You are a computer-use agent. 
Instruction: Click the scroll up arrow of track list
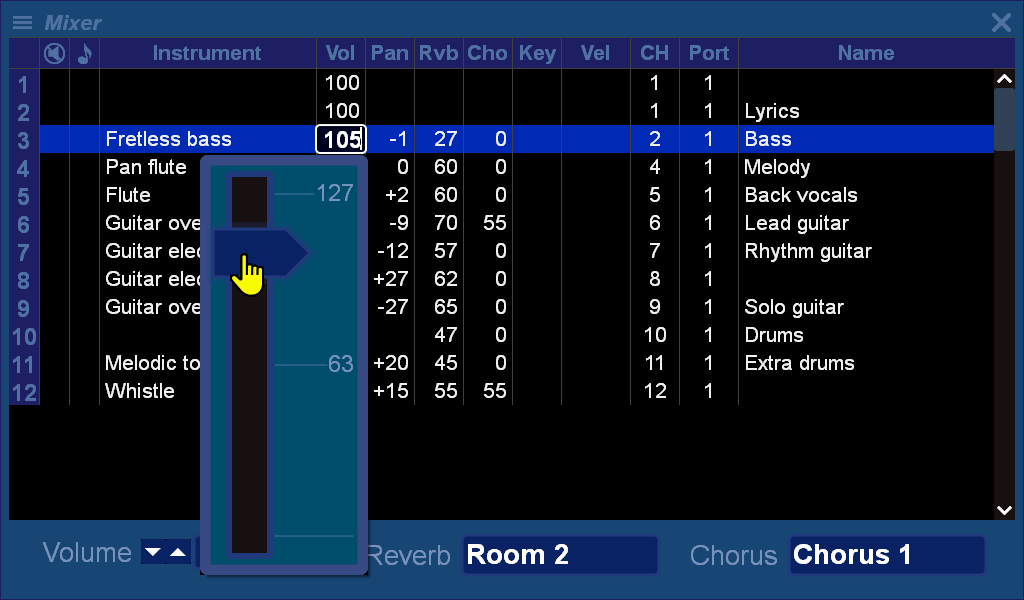point(1005,79)
